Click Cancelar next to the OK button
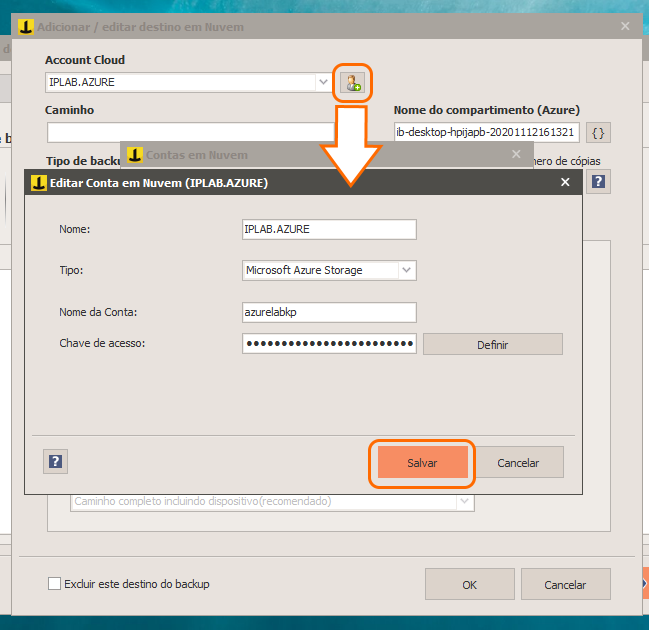This screenshot has width=649, height=630. click(565, 584)
